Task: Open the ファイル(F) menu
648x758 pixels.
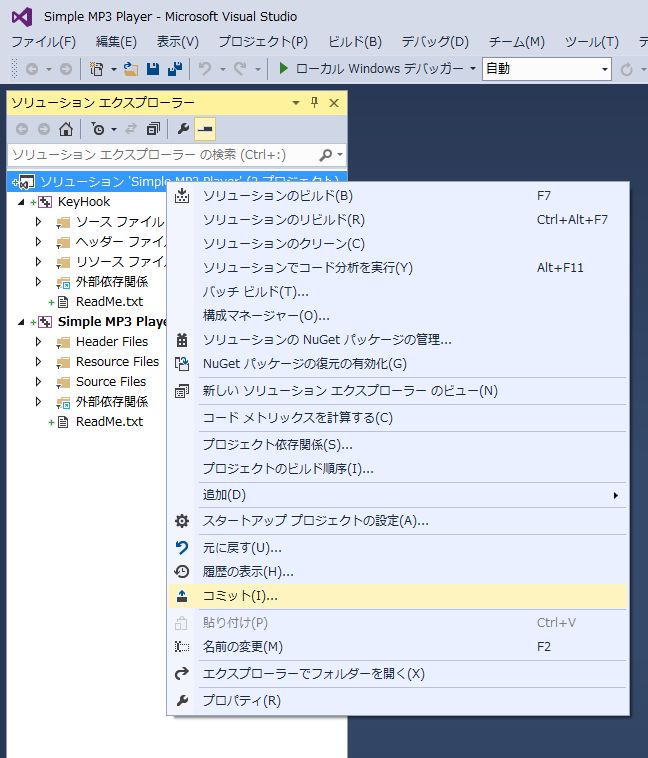Action: 44,42
